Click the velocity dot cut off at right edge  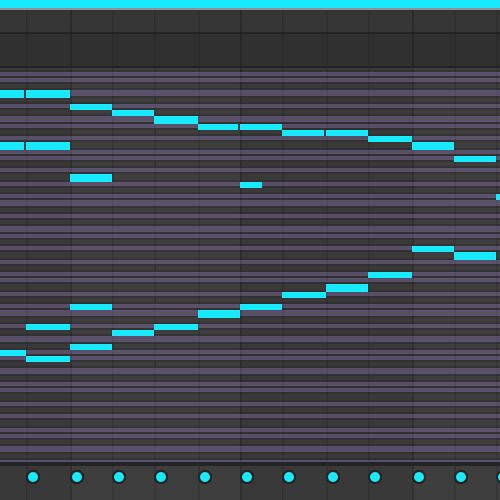coord(498,477)
